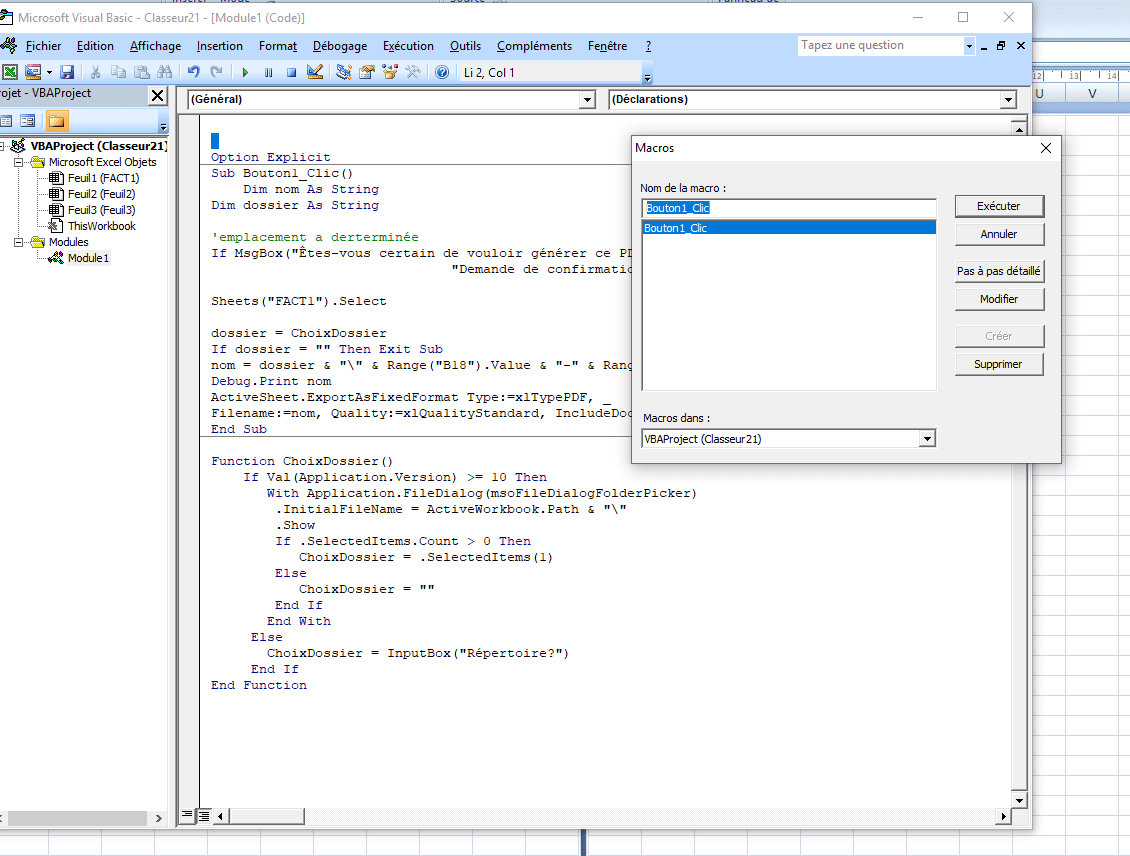
Task: Toggle Folders view in Project pane
Action: coord(56,121)
